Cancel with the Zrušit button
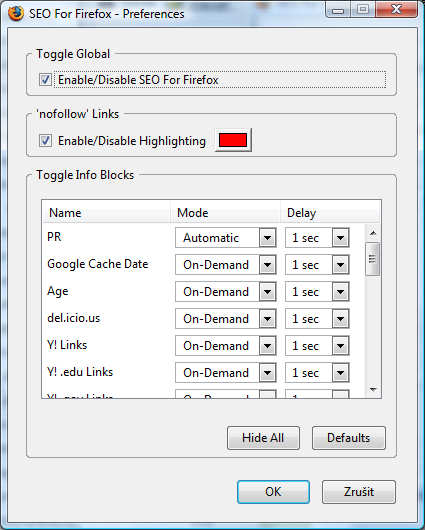Screen dimensions: 425x530 [359, 492]
